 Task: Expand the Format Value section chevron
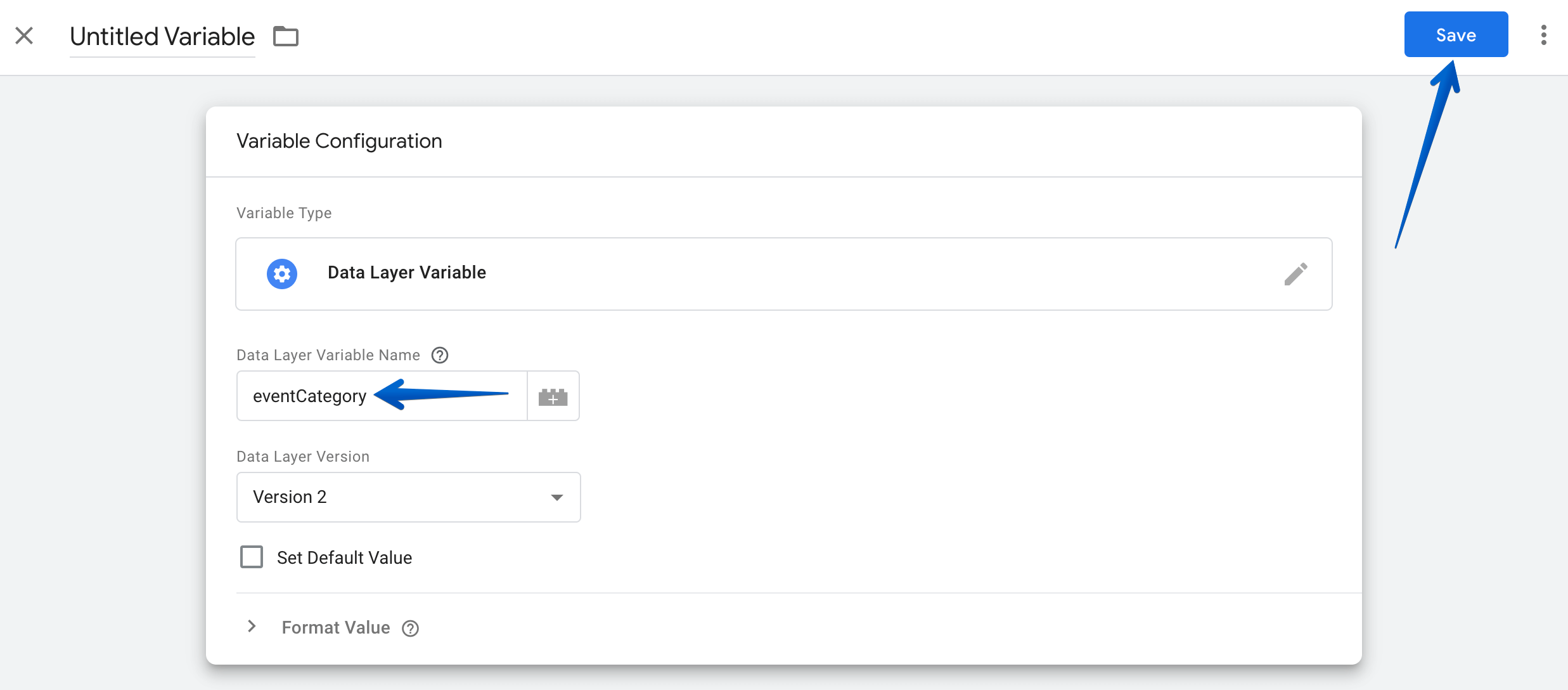pyautogui.click(x=252, y=627)
